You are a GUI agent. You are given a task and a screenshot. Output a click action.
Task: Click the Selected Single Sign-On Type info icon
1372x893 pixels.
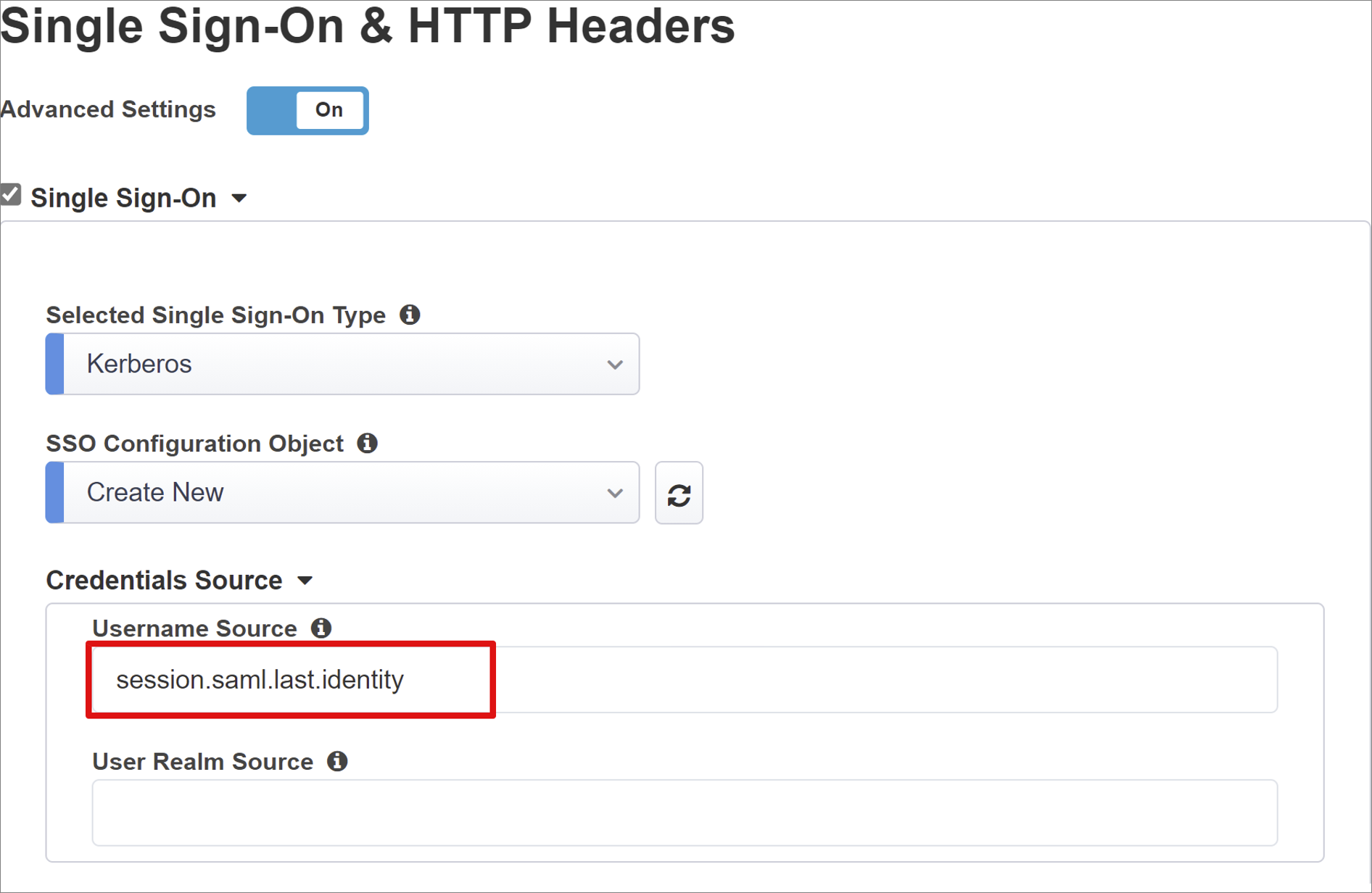pyautogui.click(x=410, y=315)
